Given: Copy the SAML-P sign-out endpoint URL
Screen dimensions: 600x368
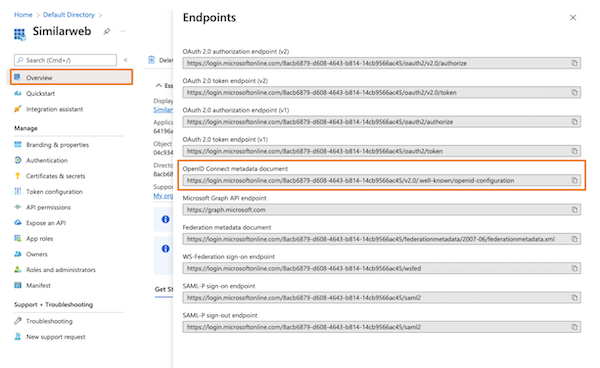Looking at the screenshot, I should [x=574, y=327].
